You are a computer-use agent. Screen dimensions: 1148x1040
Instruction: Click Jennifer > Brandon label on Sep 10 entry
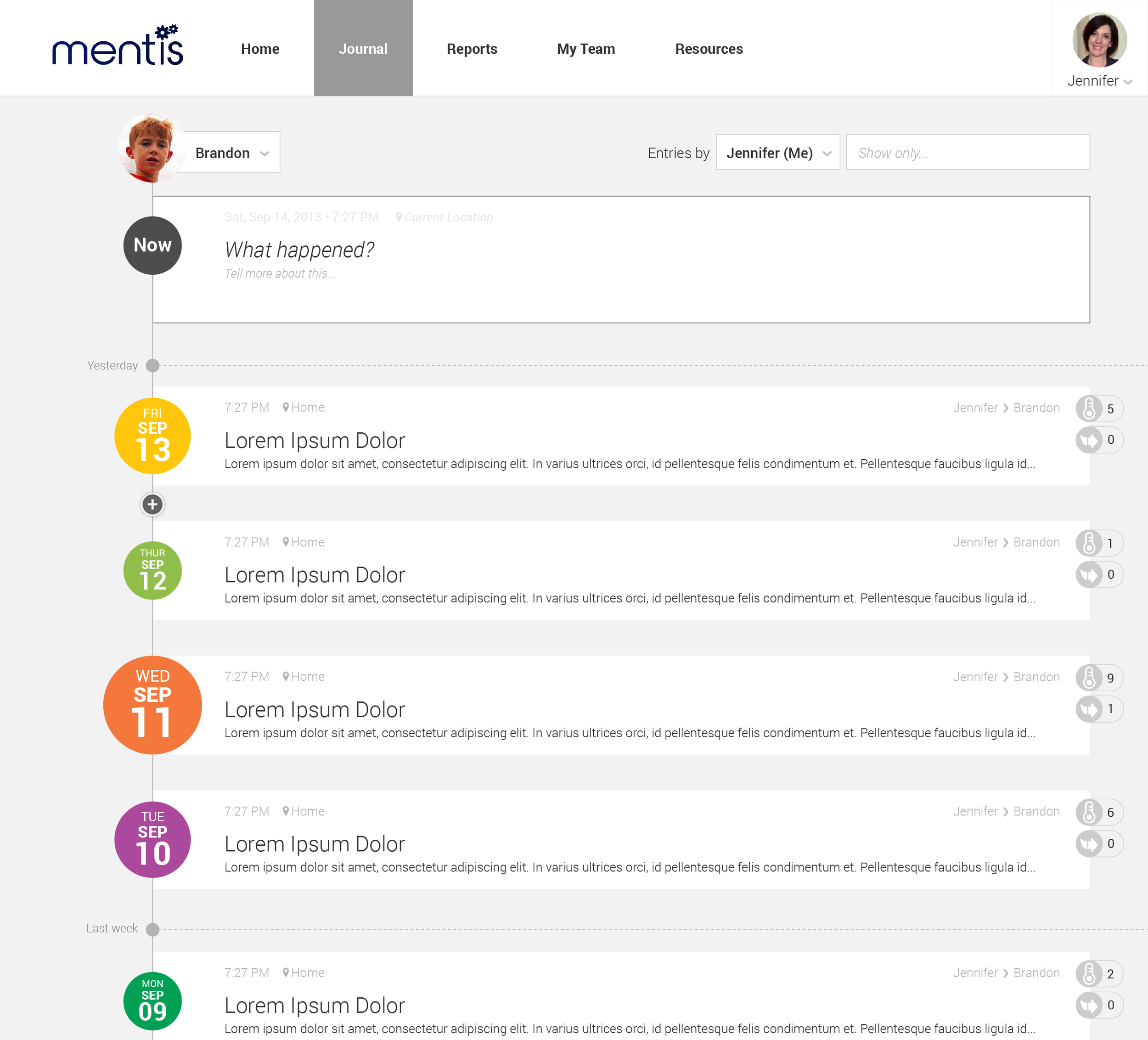tap(1006, 811)
